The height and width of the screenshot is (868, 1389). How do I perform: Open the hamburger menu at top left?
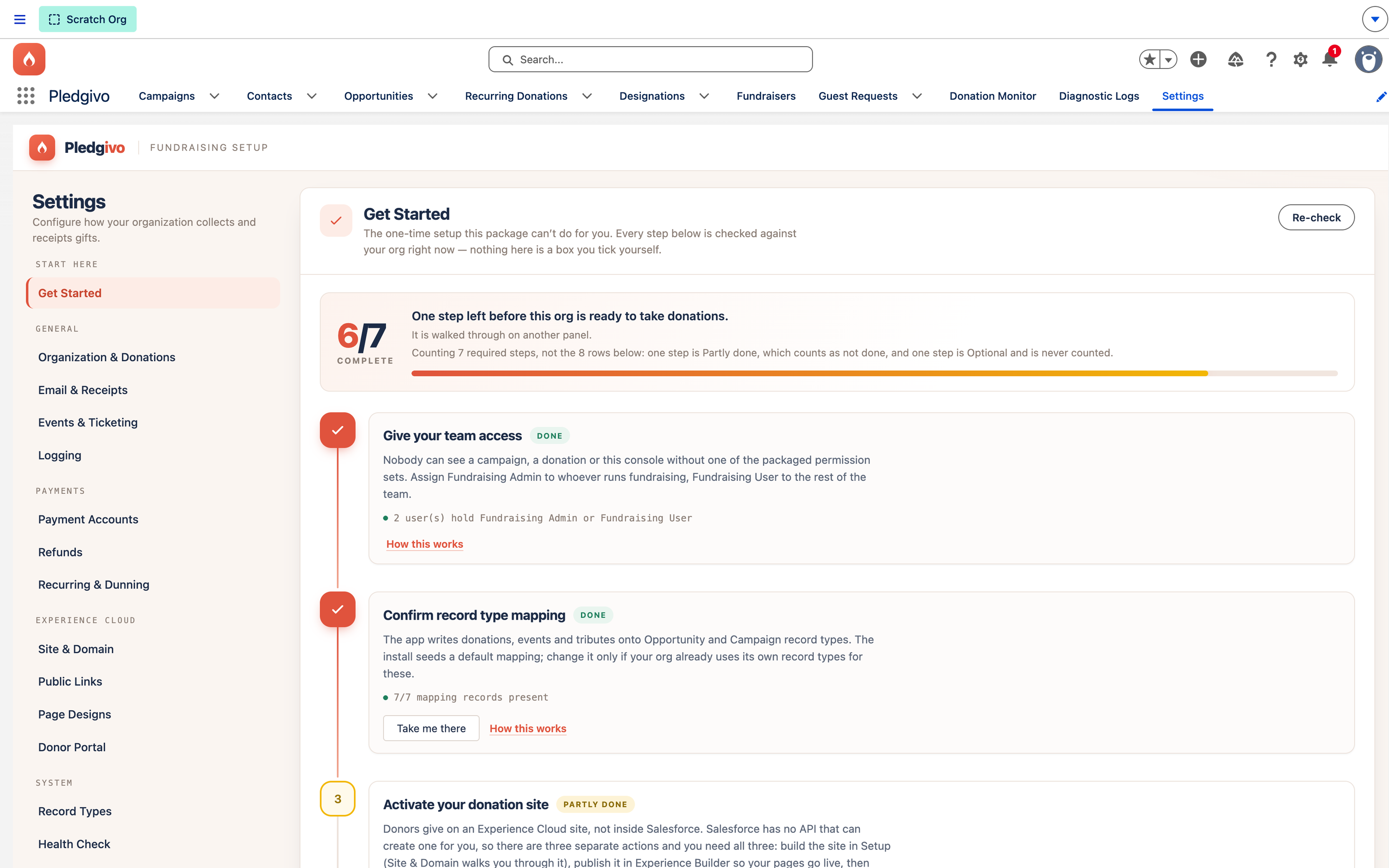point(19,19)
